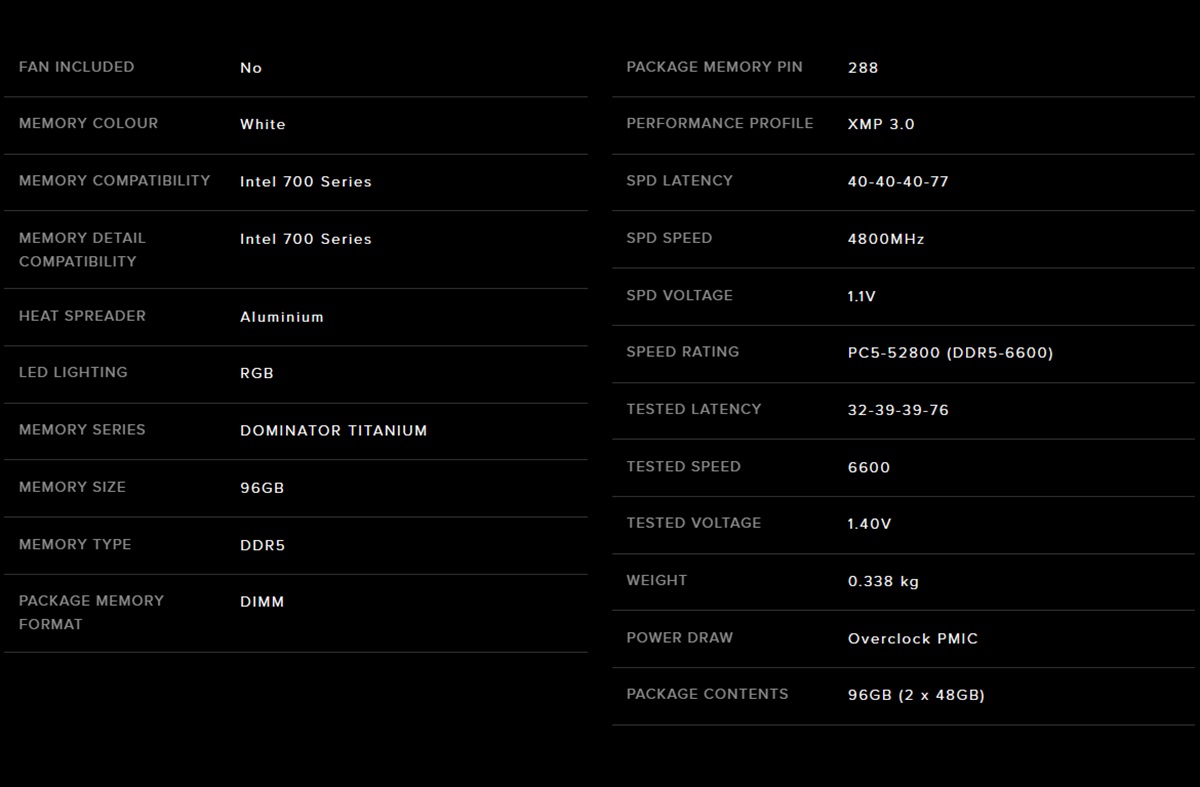Select the weight value '0.338 kg'
Image resolution: width=1200 pixels, height=787 pixels.
[884, 581]
